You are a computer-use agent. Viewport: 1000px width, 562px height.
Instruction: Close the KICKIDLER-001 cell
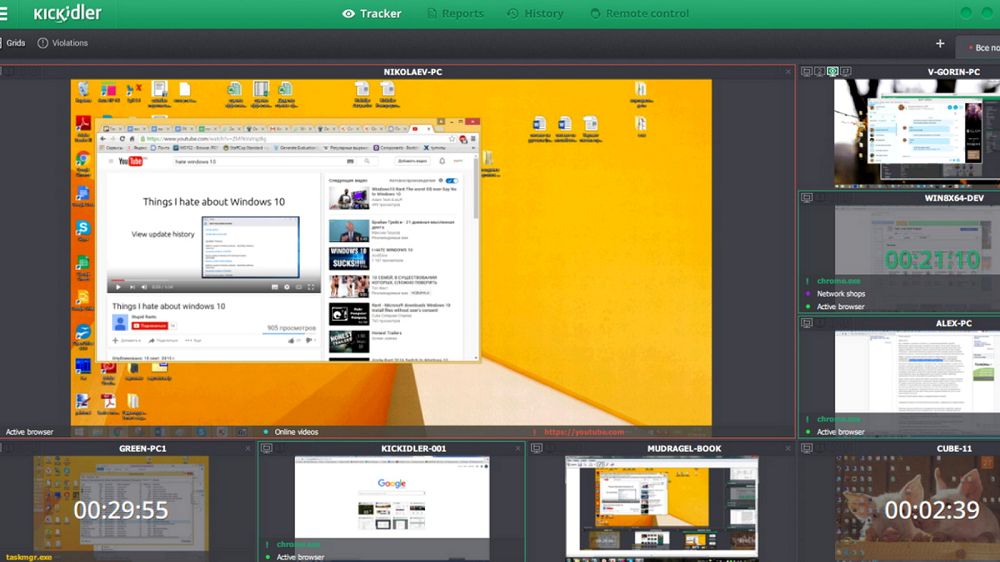tap(518, 449)
